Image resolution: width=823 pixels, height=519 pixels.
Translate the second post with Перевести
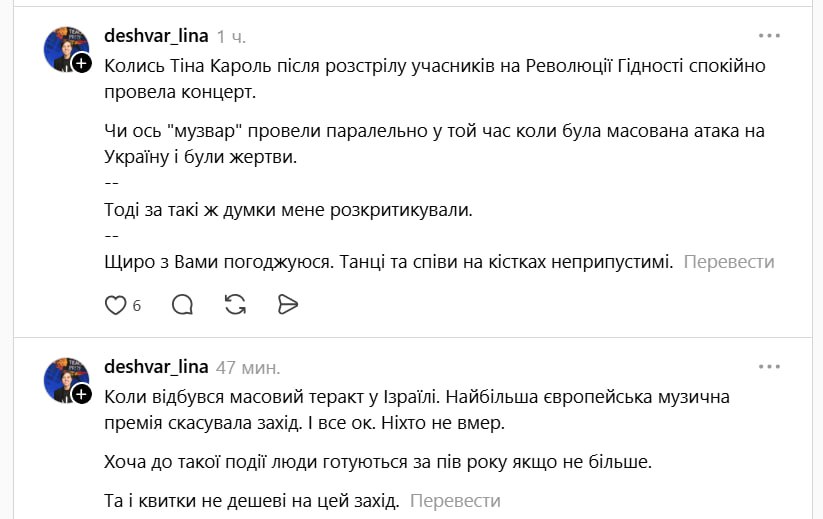coord(455,500)
